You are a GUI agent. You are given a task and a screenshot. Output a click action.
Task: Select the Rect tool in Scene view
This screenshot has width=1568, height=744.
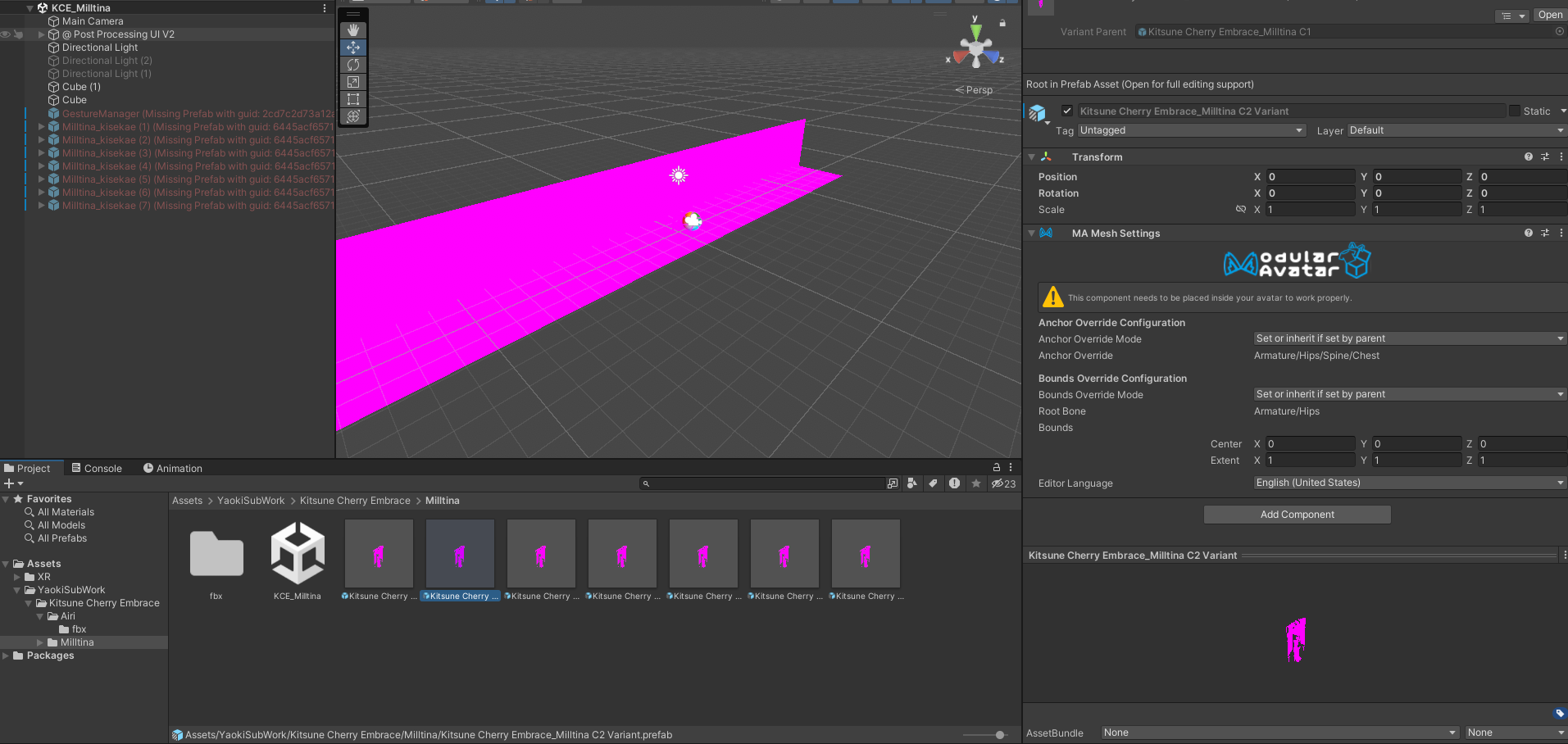(353, 99)
